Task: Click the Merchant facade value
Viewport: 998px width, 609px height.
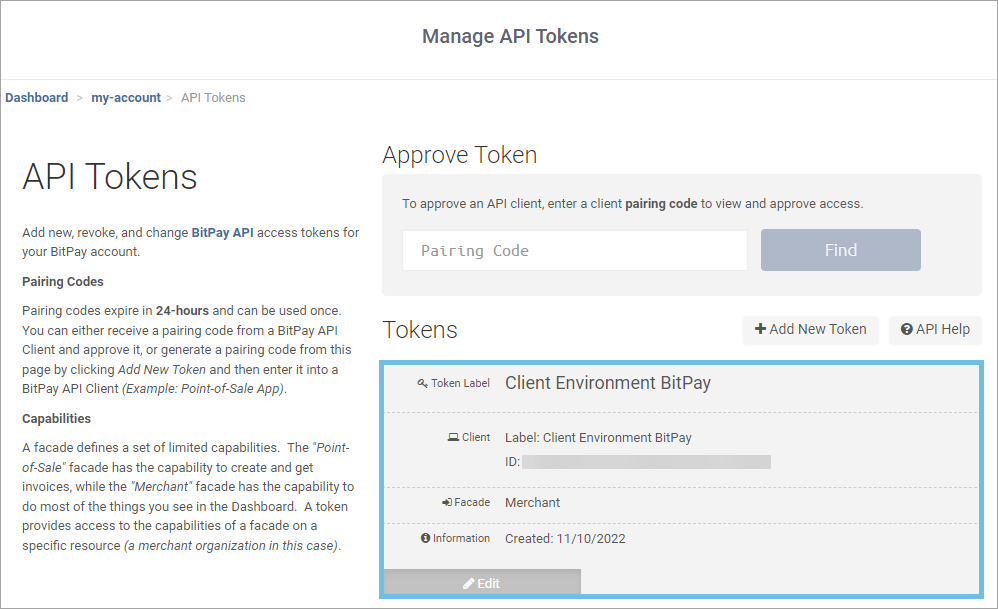Action: (532, 502)
